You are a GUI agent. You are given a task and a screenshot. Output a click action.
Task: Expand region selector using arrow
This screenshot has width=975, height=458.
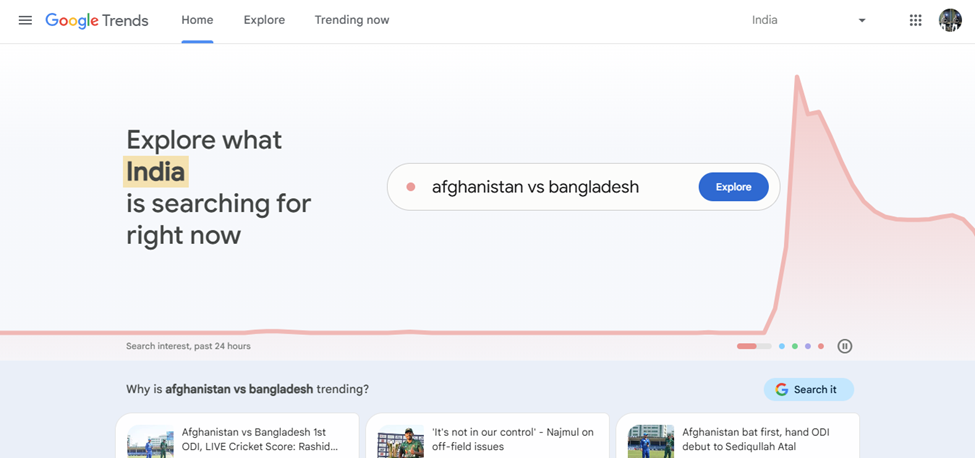[862, 20]
